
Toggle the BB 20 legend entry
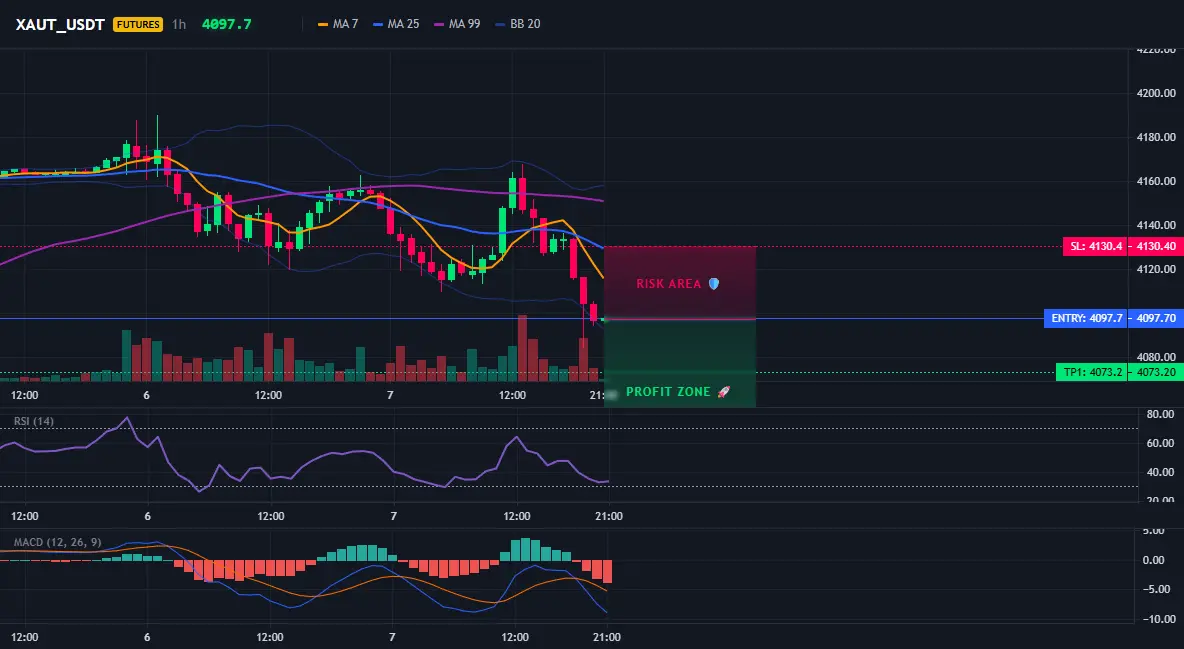tap(517, 24)
